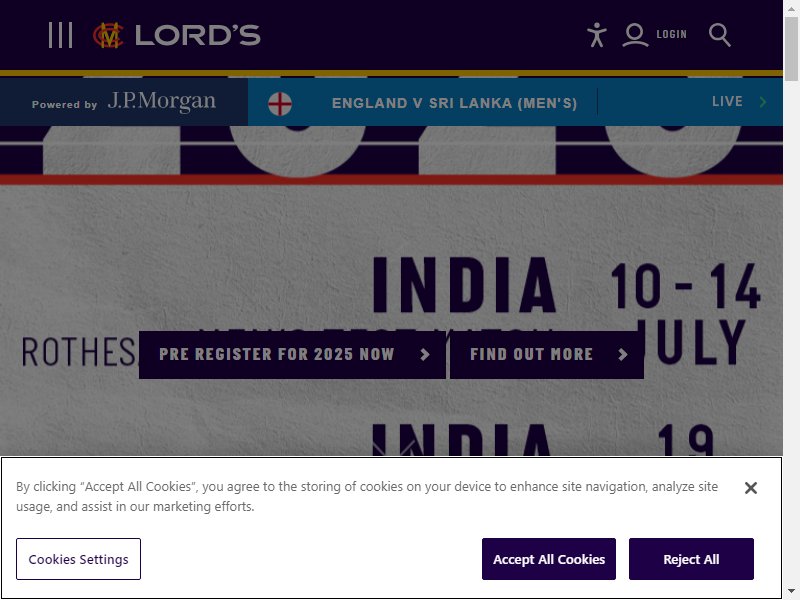Click the scrollbar down arrow
The height and width of the screenshot is (600, 800).
[x=791, y=592]
